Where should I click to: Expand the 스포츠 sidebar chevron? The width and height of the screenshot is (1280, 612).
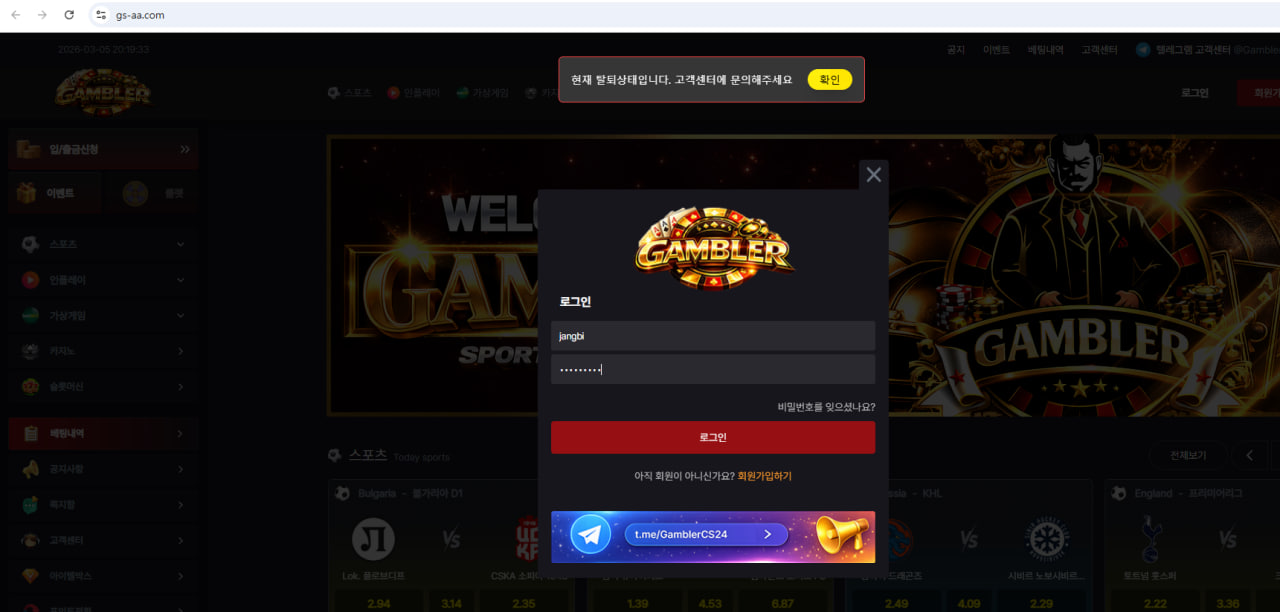[x=180, y=244]
